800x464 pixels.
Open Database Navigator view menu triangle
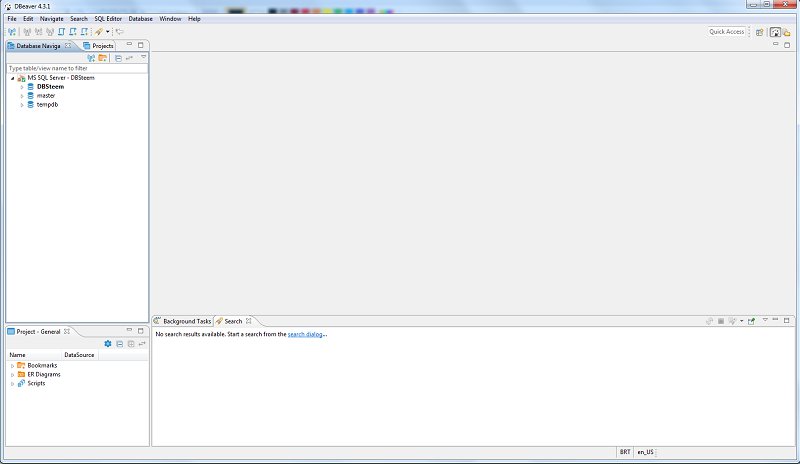click(143, 57)
